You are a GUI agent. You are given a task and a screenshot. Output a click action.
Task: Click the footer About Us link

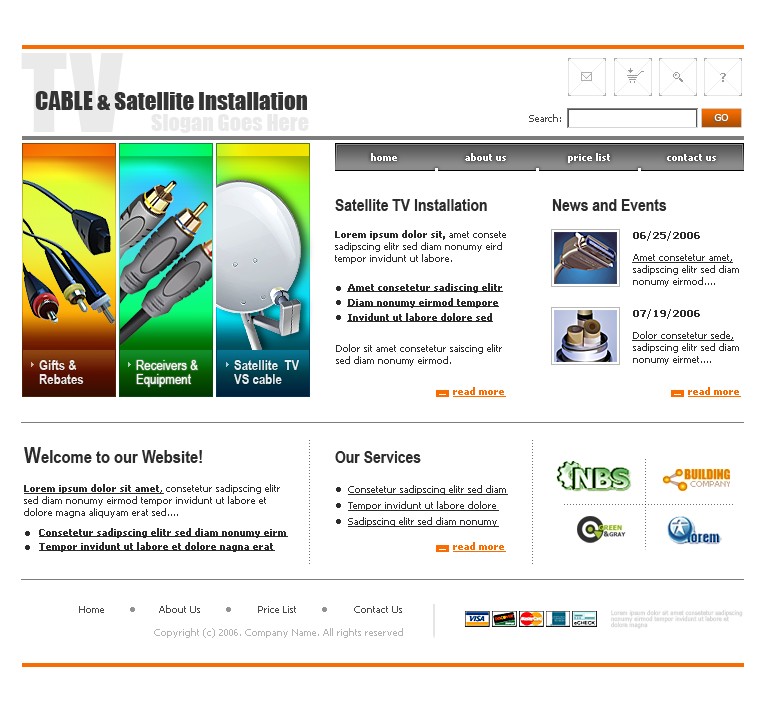point(180,609)
